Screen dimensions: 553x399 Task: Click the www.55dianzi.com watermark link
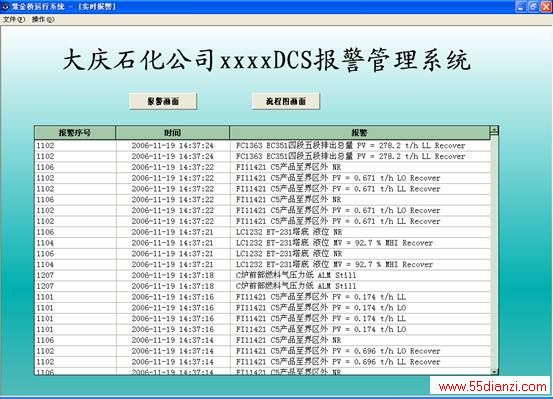(x=492, y=387)
